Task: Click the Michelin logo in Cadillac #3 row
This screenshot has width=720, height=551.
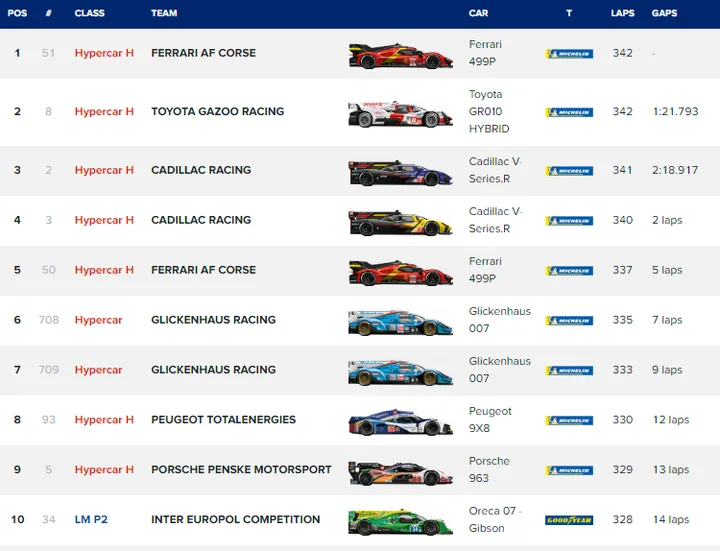Action: pyautogui.click(x=569, y=221)
